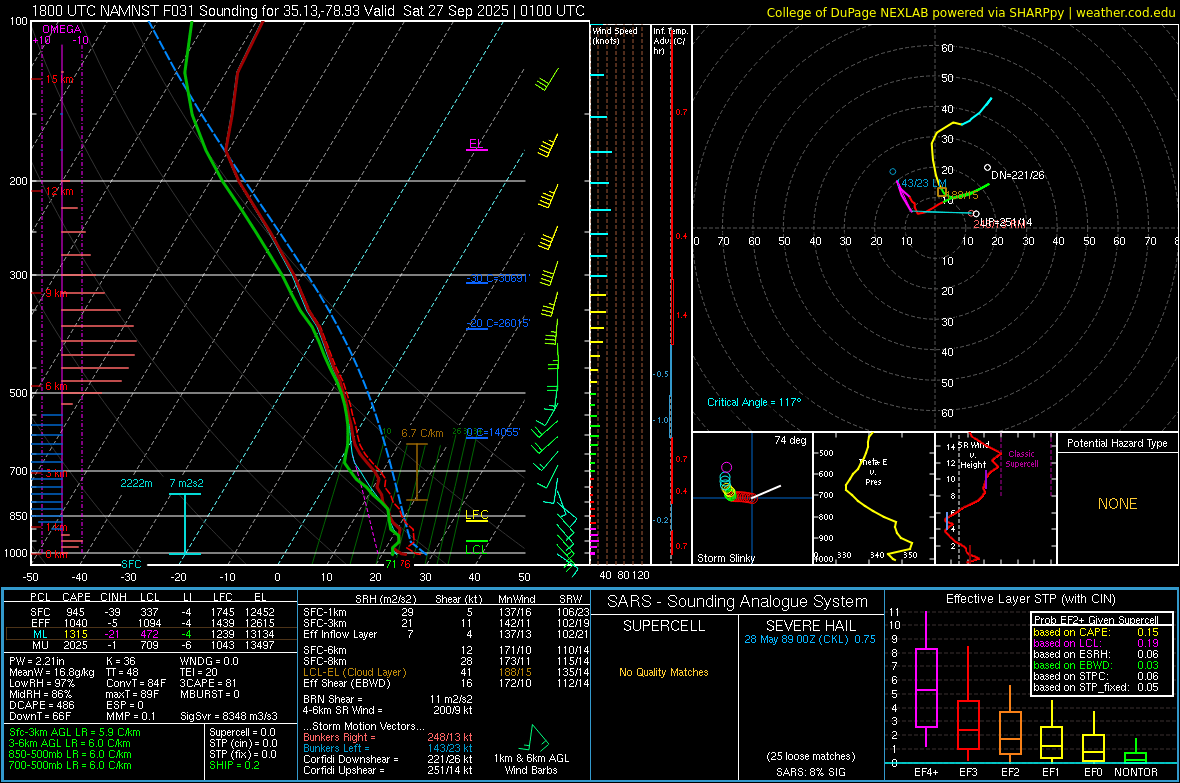
Task: Click the EF3 axis label
Action: point(969,772)
